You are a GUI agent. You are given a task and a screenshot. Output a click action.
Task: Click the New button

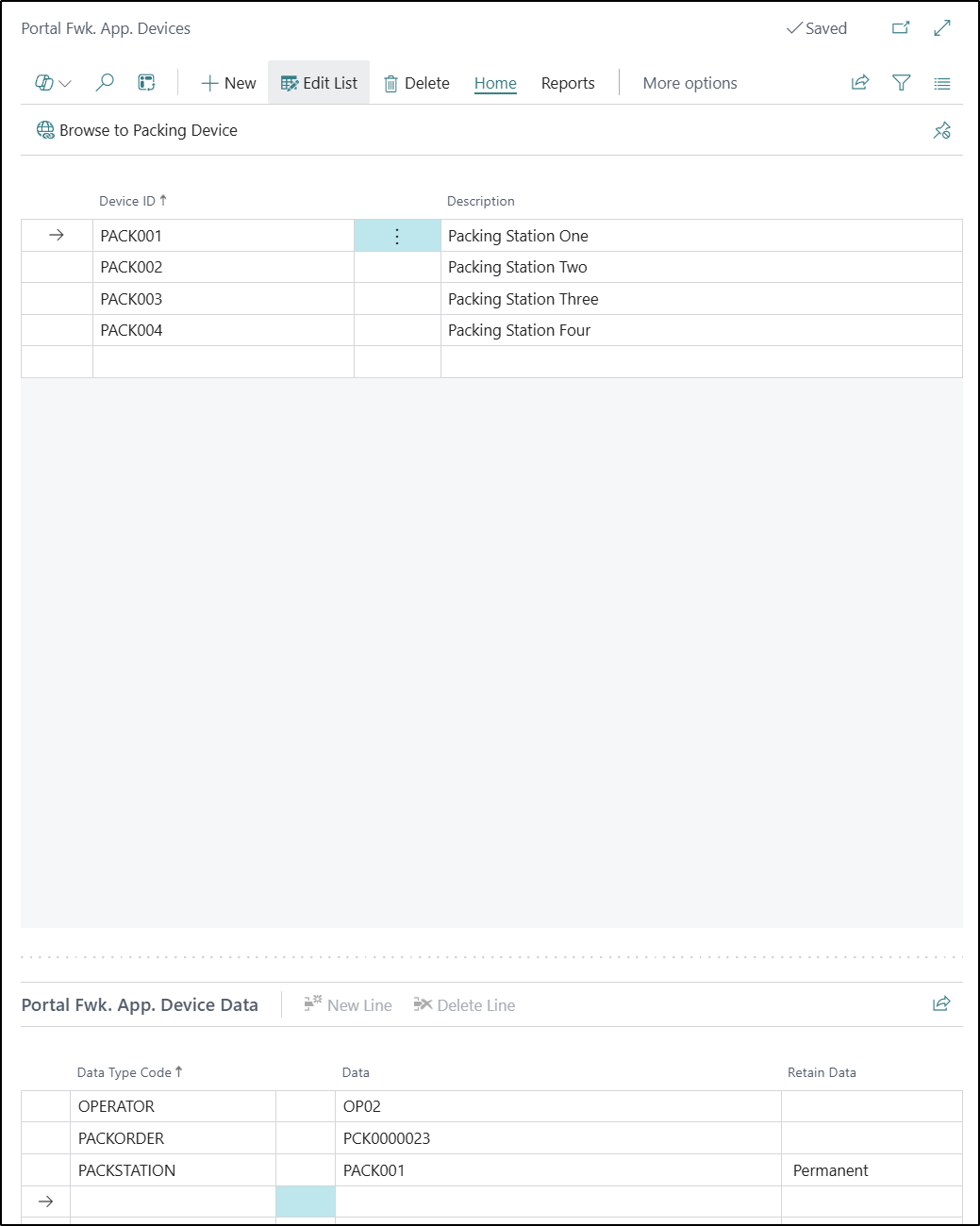[228, 83]
